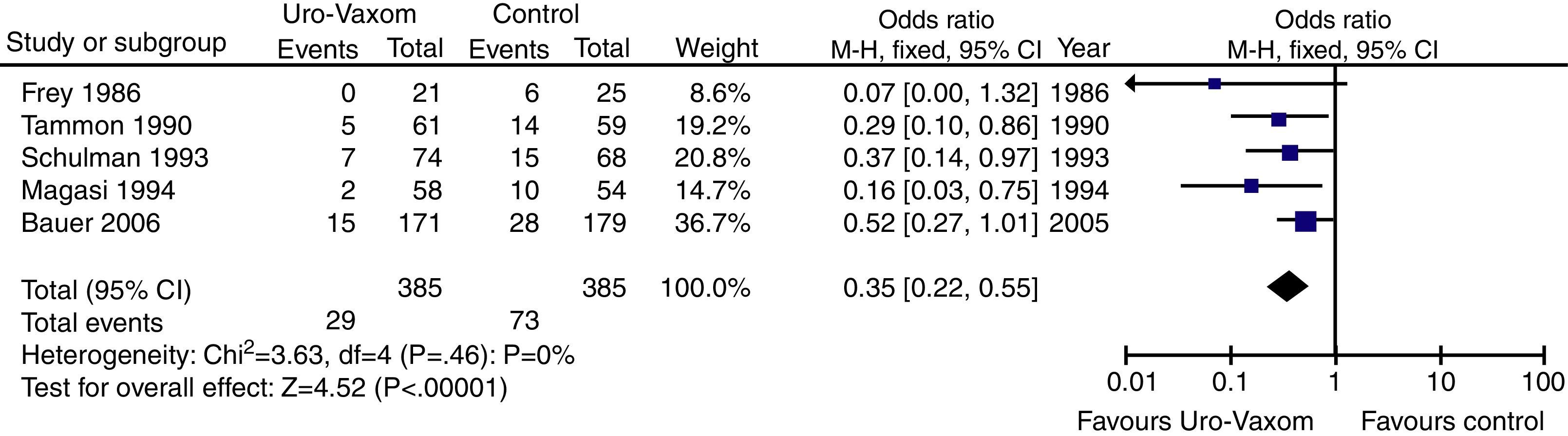The height and width of the screenshot is (436, 1568).
Task: Click the large blue square for Bauer 2006
Action: [x=1305, y=222]
